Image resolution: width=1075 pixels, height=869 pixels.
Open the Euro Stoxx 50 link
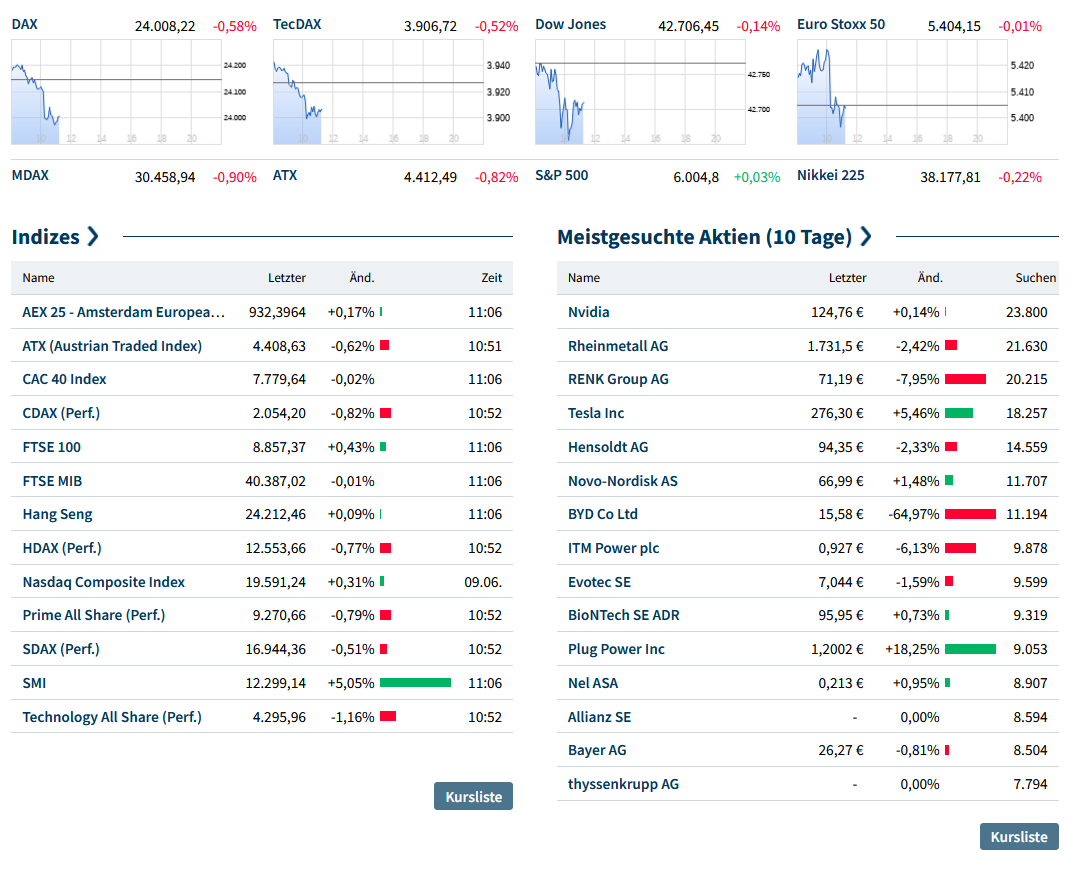[x=841, y=25]
